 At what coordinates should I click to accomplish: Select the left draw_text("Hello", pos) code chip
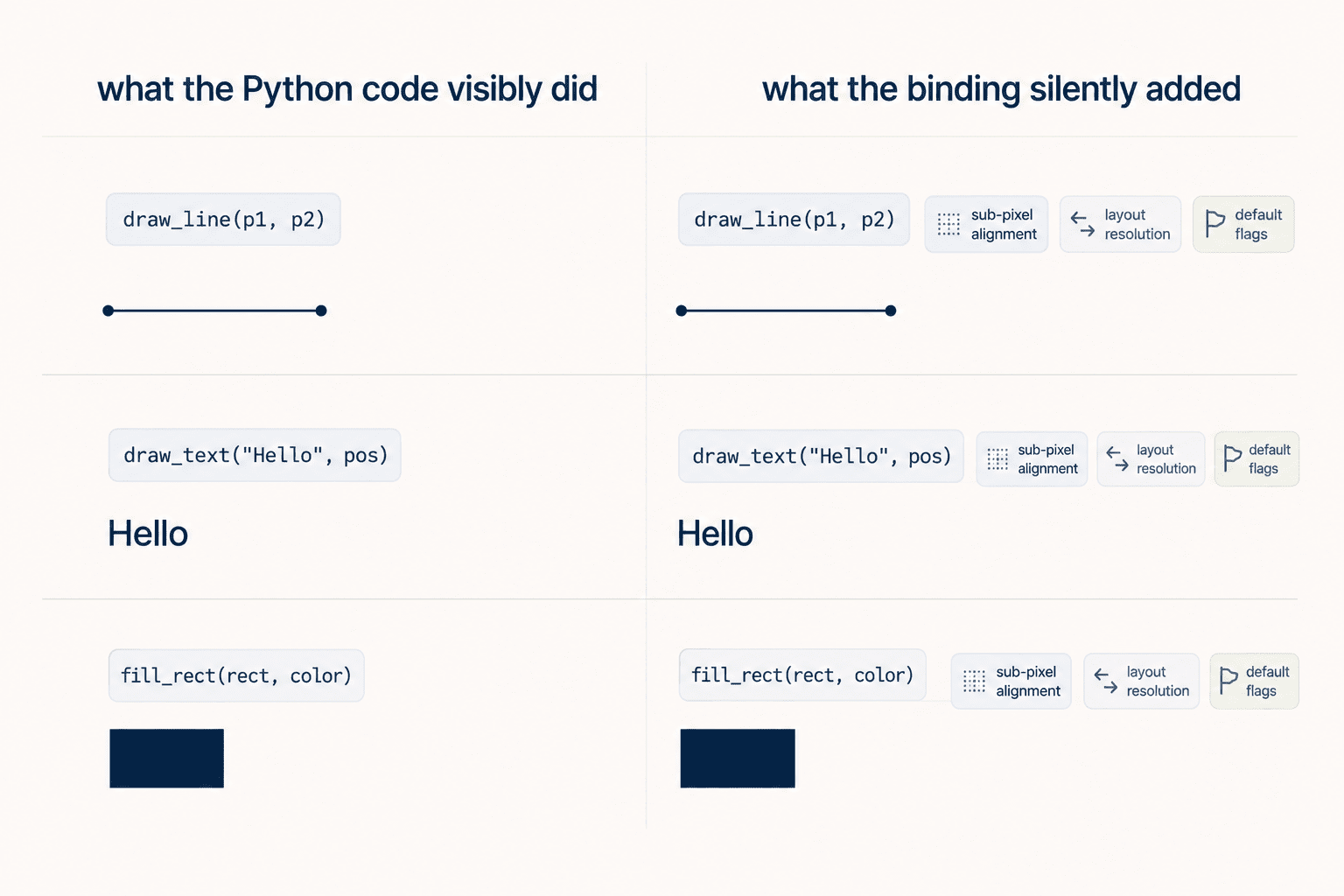click(x=255, y=455)
